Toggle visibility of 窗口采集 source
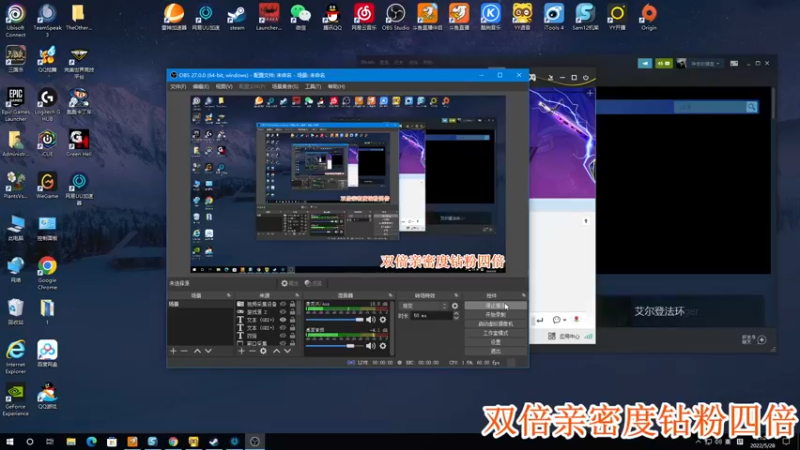Screen dimensions: 800x450 click(283, 343)
